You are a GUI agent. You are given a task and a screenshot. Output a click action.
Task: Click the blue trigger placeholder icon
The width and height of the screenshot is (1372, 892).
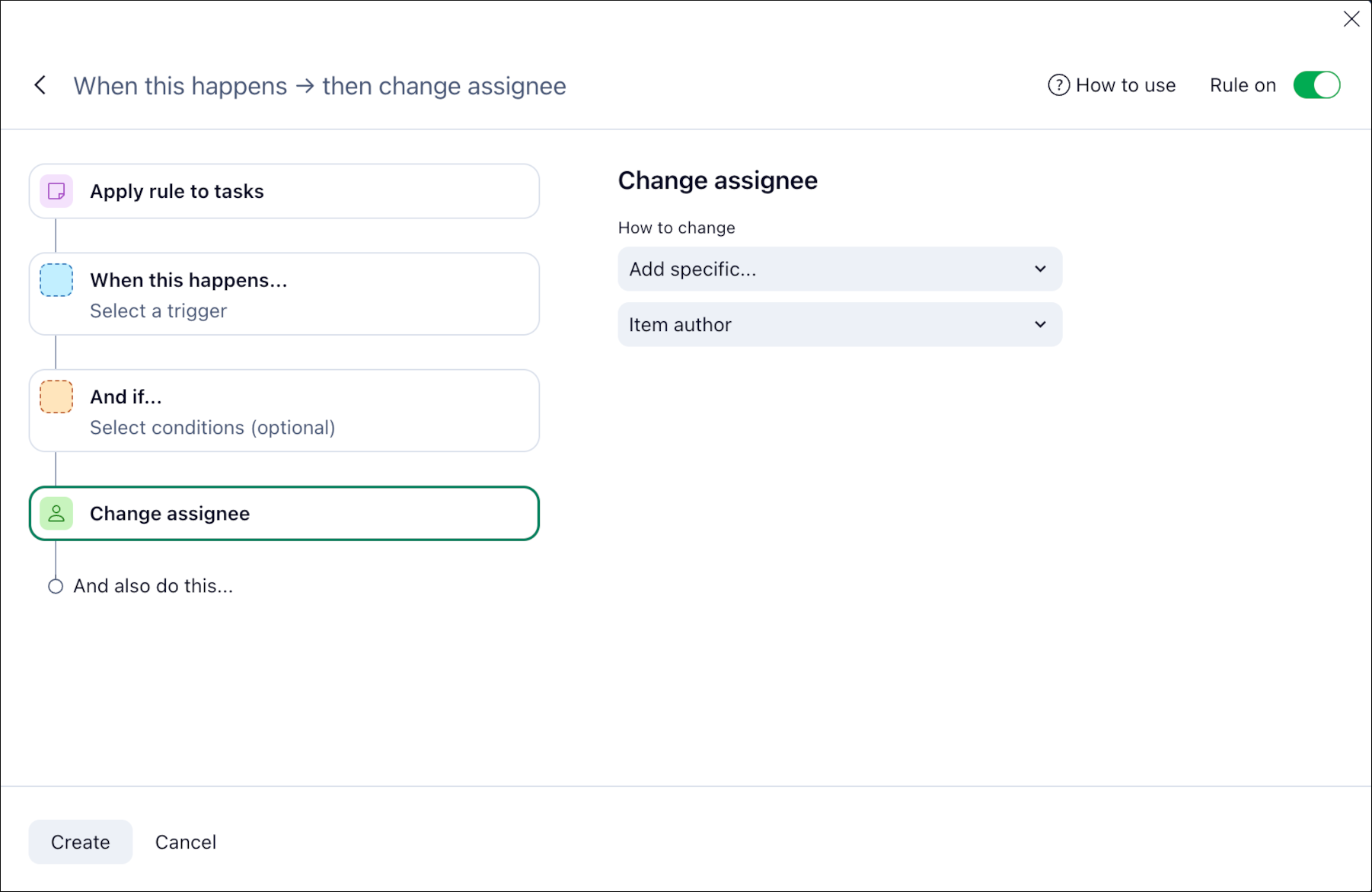pos(56,280)
